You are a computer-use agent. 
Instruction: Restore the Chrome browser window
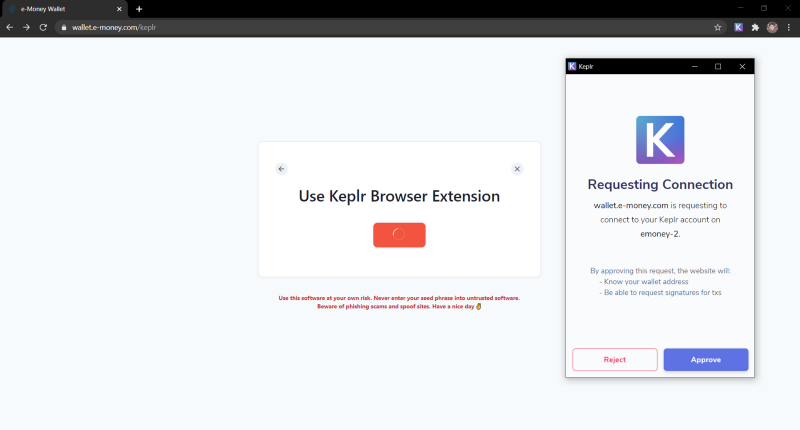point(764,8)
